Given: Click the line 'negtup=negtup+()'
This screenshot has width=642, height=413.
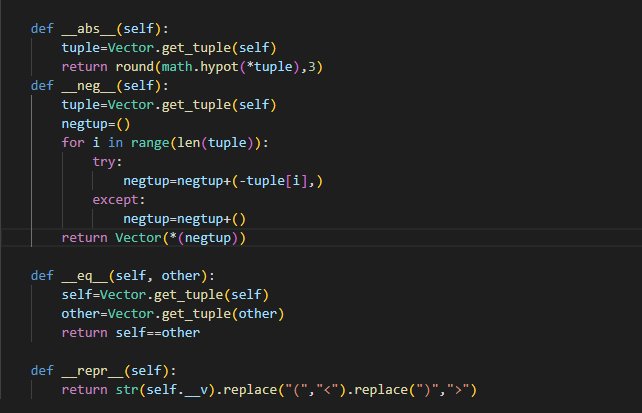Looking at the screenshot, I should coord(184,219).
